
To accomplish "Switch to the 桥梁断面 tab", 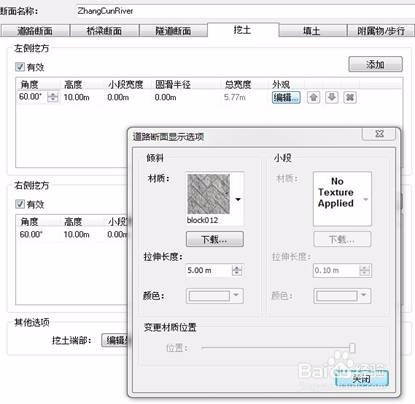I will coord(104,31).
